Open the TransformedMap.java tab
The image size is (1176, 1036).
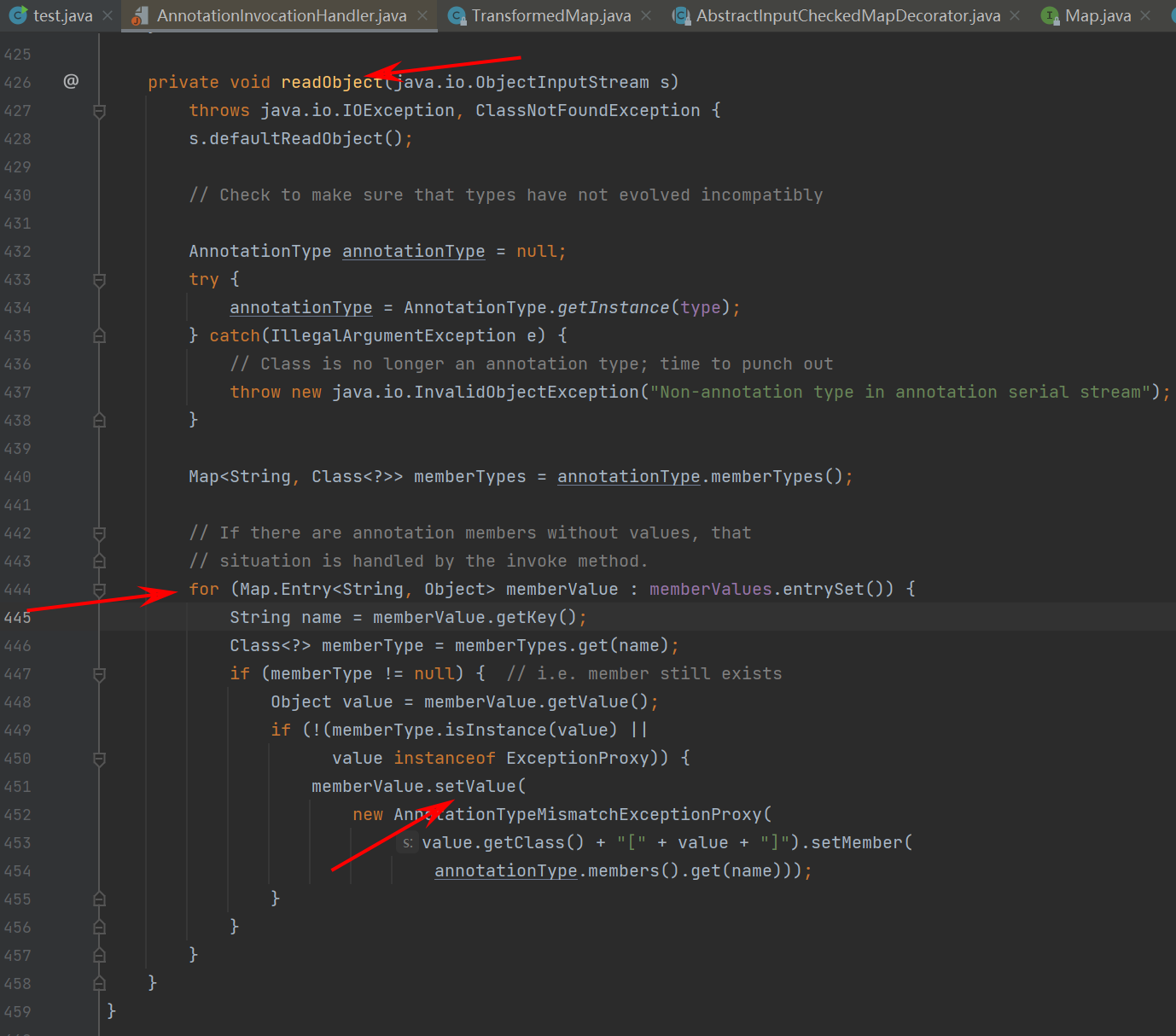tap(551, 15)
